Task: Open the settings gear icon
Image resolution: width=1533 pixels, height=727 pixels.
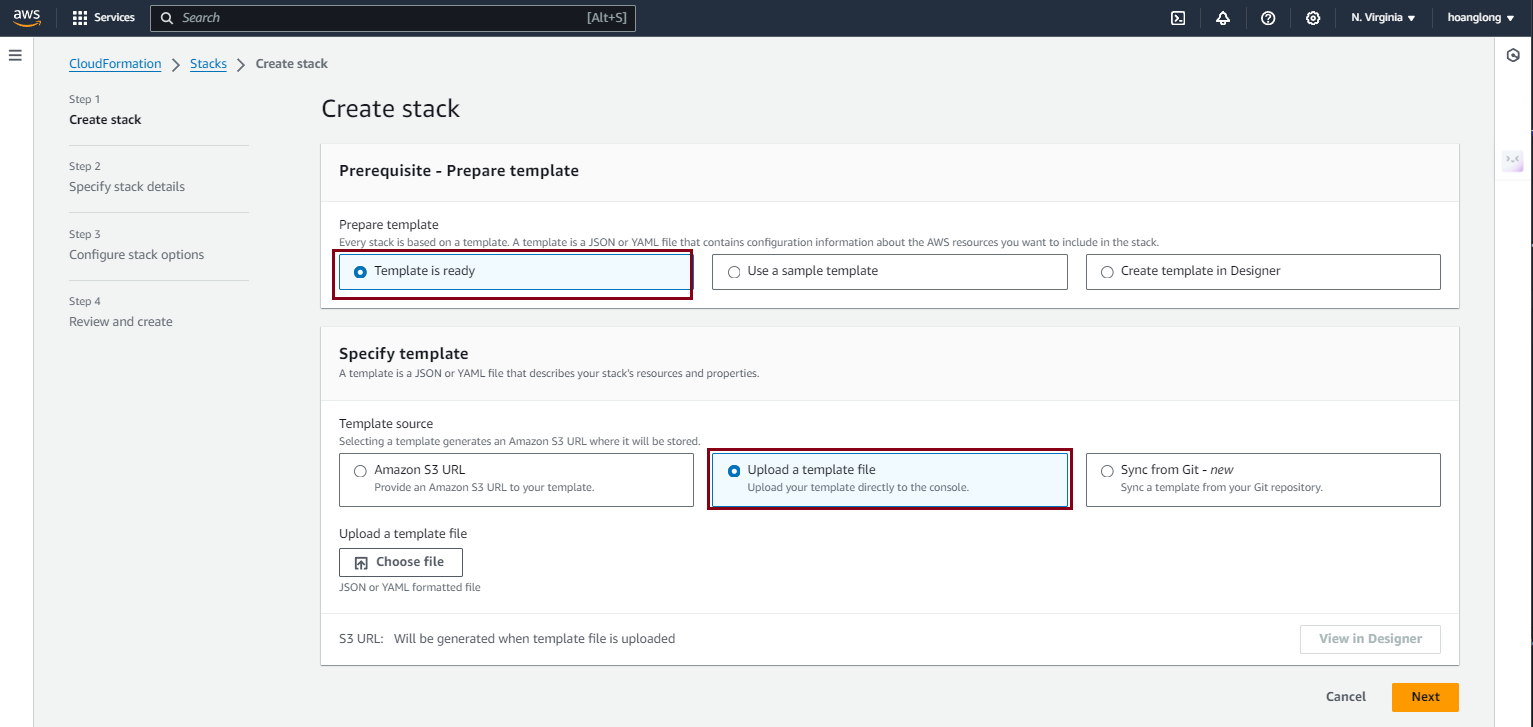Action: 1313,18
